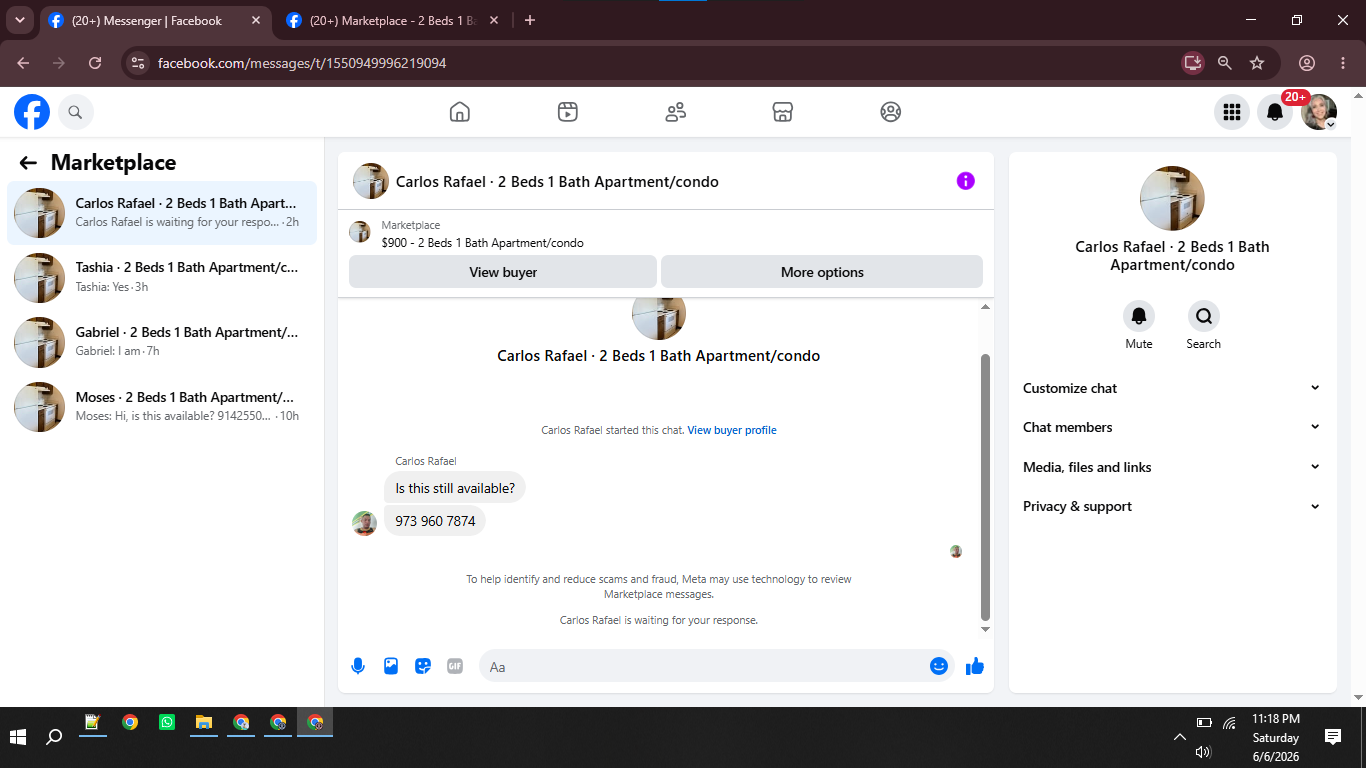Click the large Carlos Rafael listing photo in right panel
The height and width of the screenshot is (768, 1366).
click(1172, 198)
